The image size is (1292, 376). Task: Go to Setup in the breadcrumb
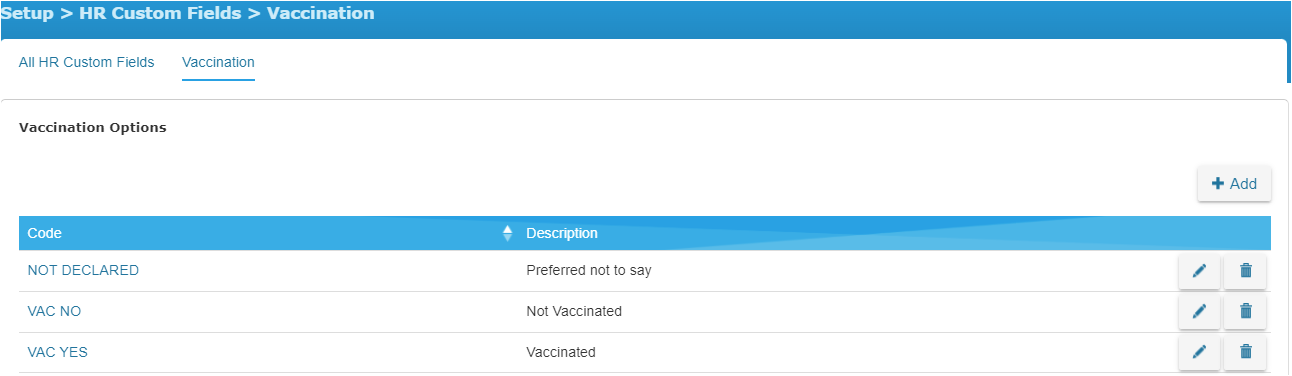tap(27, 13)
